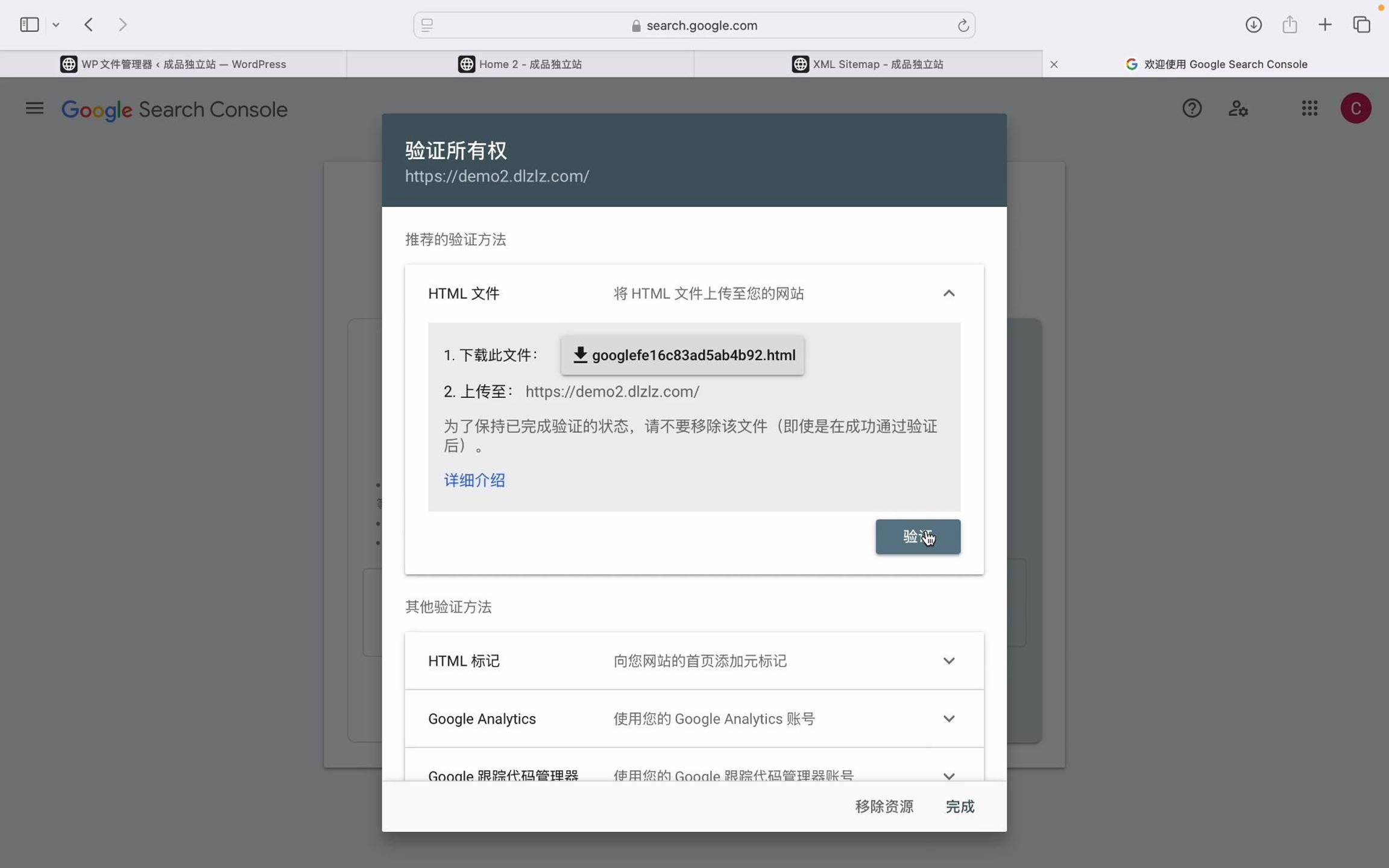This screenshot has height=868, width=1389.
Task: Open the share menu
Action: (x=1290, y=25)
